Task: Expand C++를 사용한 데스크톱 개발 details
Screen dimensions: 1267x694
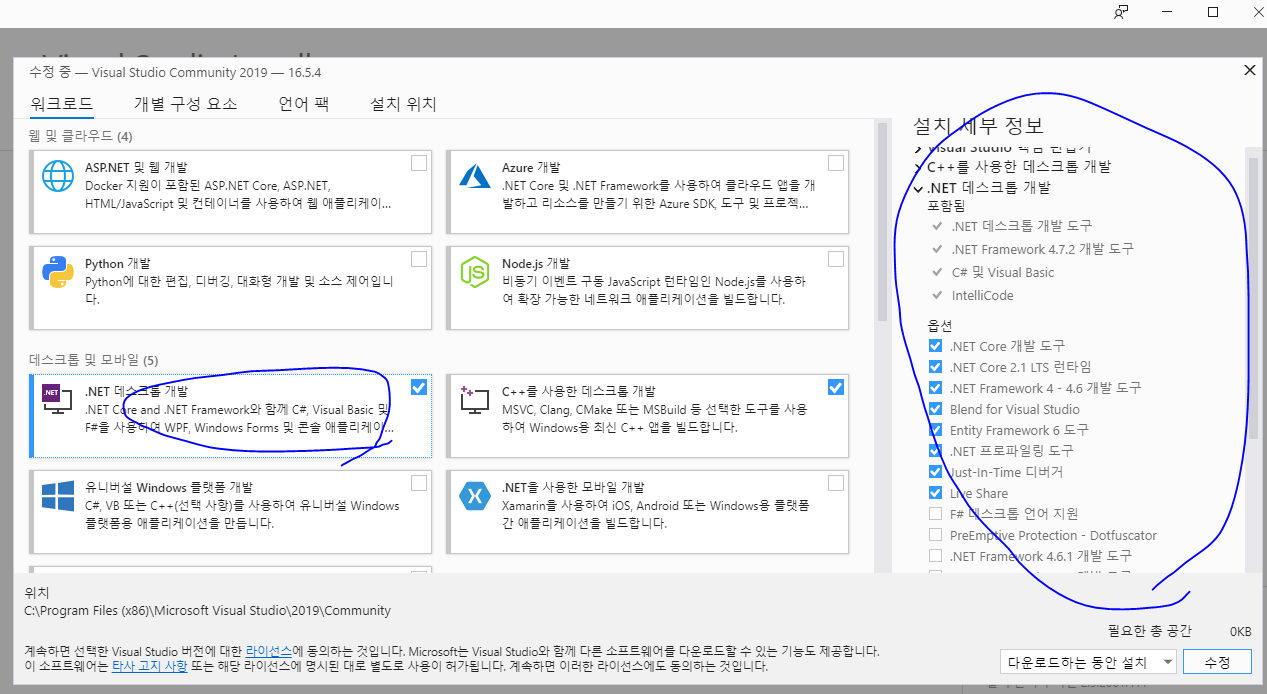Action: click(918, 167)
